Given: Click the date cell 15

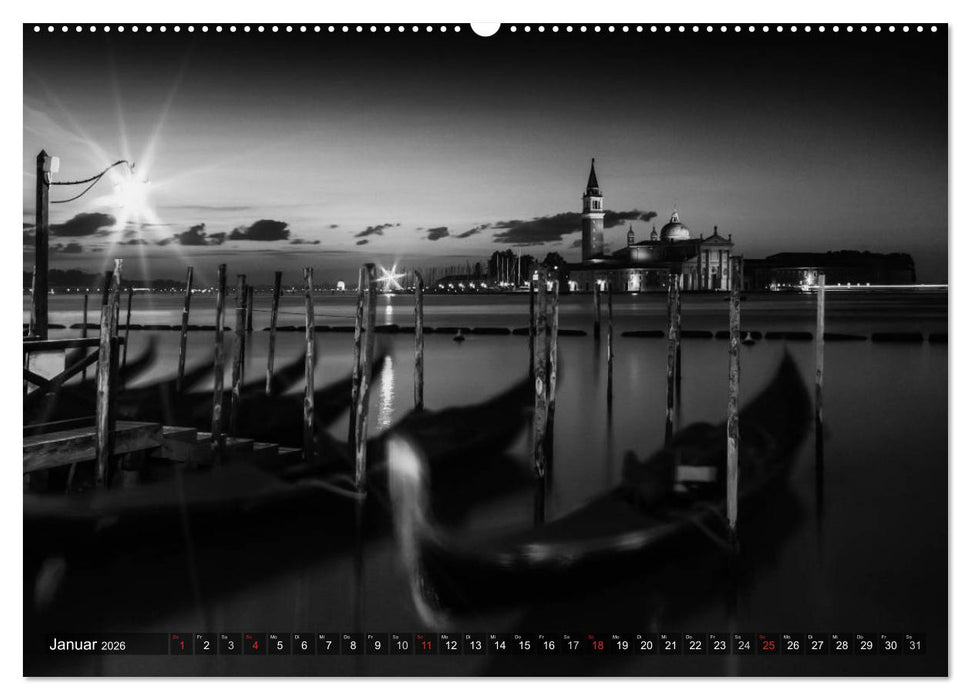Looking at the screenshot, I should coord(525,646).
